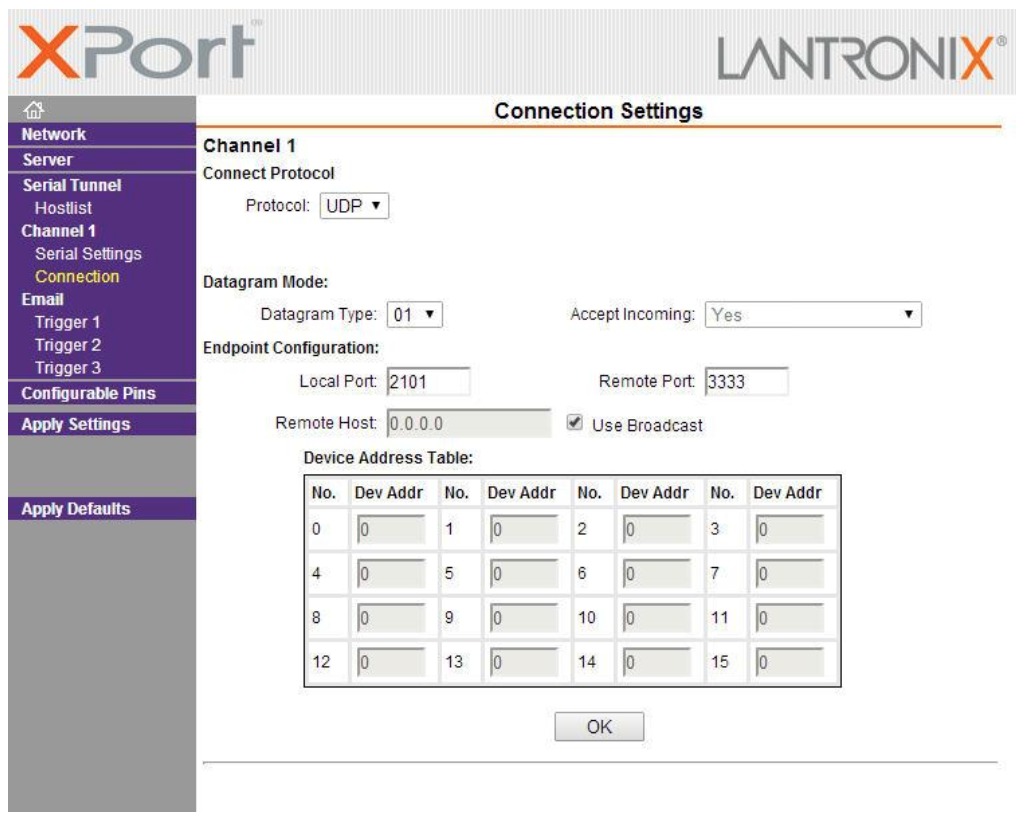The image size is (1025, 820).
Task: Uncheck the Use Broadcast checkbox
Action: coord(575,423)
